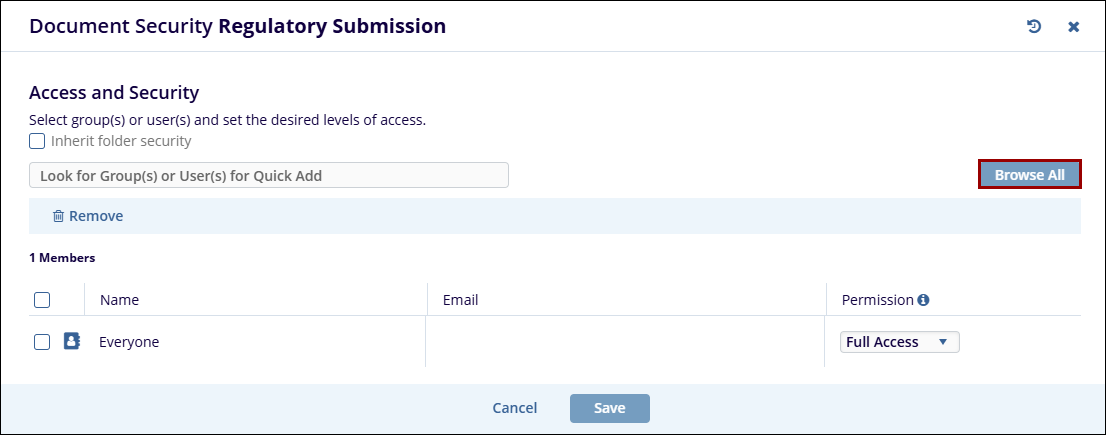
Task: Open the Full Access permission dropdown
Action: click(899, 342)
